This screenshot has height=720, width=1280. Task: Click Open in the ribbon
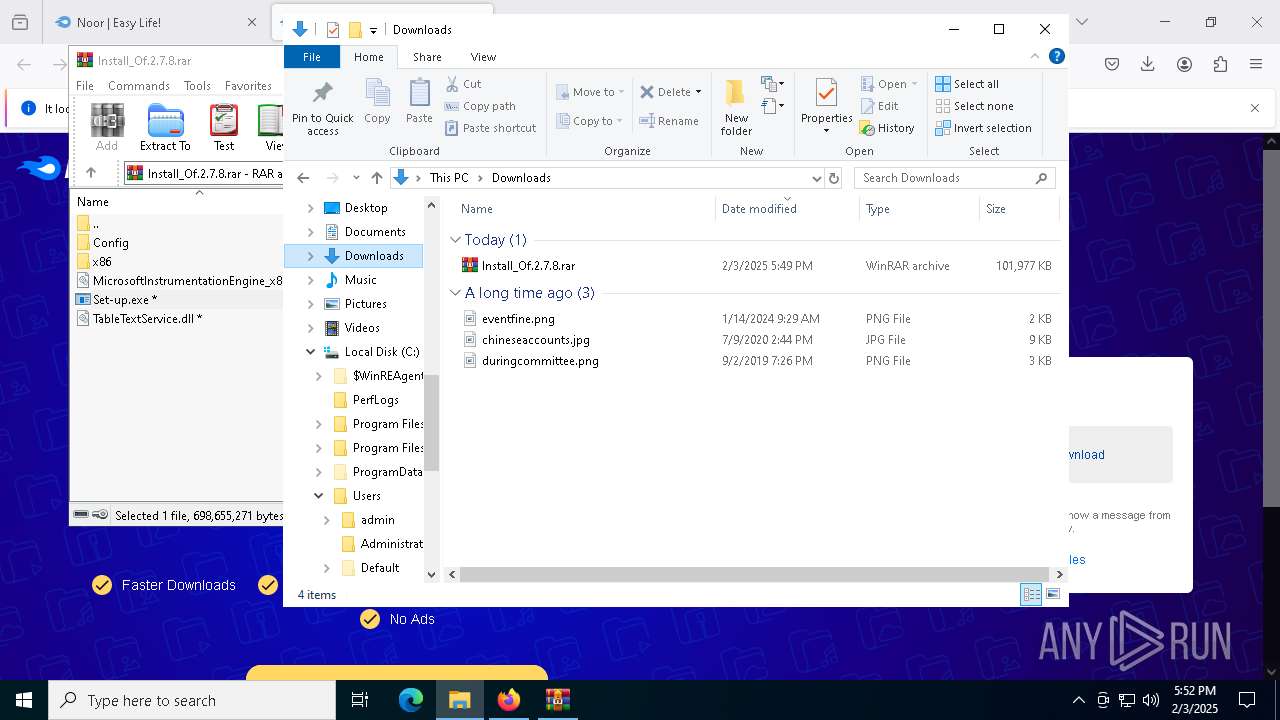pos(888,84)
